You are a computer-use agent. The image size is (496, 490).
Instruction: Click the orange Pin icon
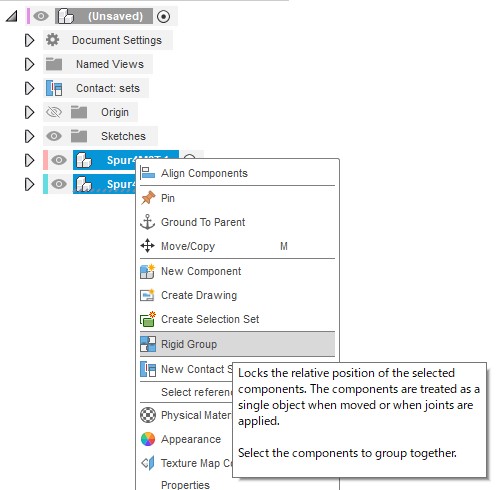pyautogui.click(x=148, y=198)
